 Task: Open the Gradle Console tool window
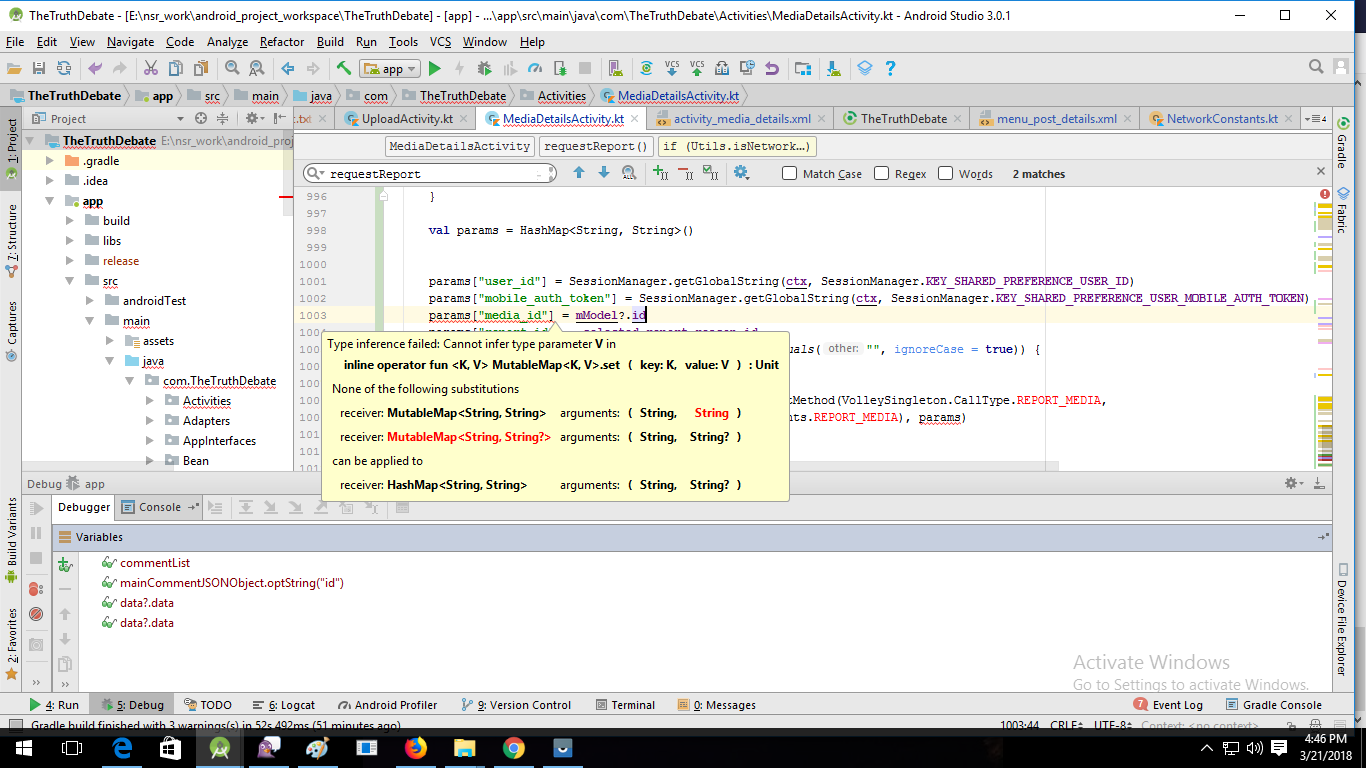[x=1274, y=705]
